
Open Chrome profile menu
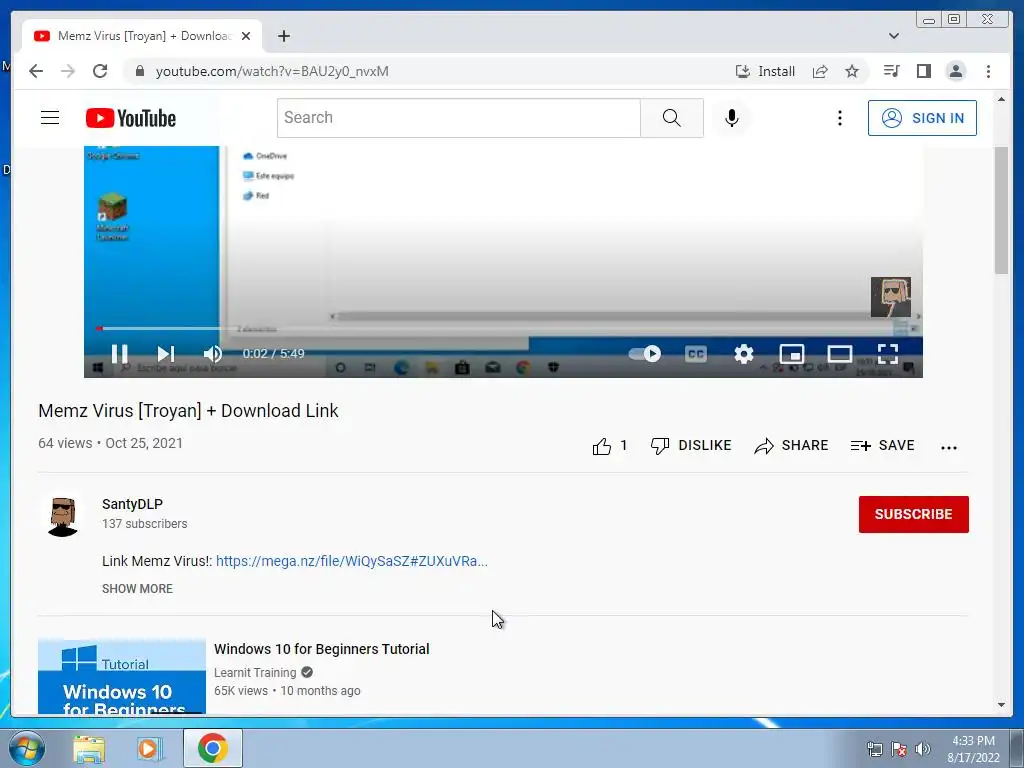[955, 71]
